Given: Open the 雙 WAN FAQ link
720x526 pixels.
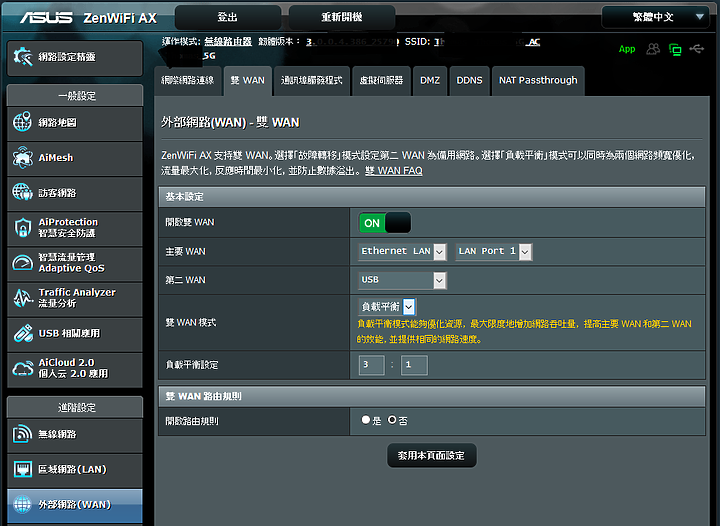Looking at the screenshot, I should point(394,171).
